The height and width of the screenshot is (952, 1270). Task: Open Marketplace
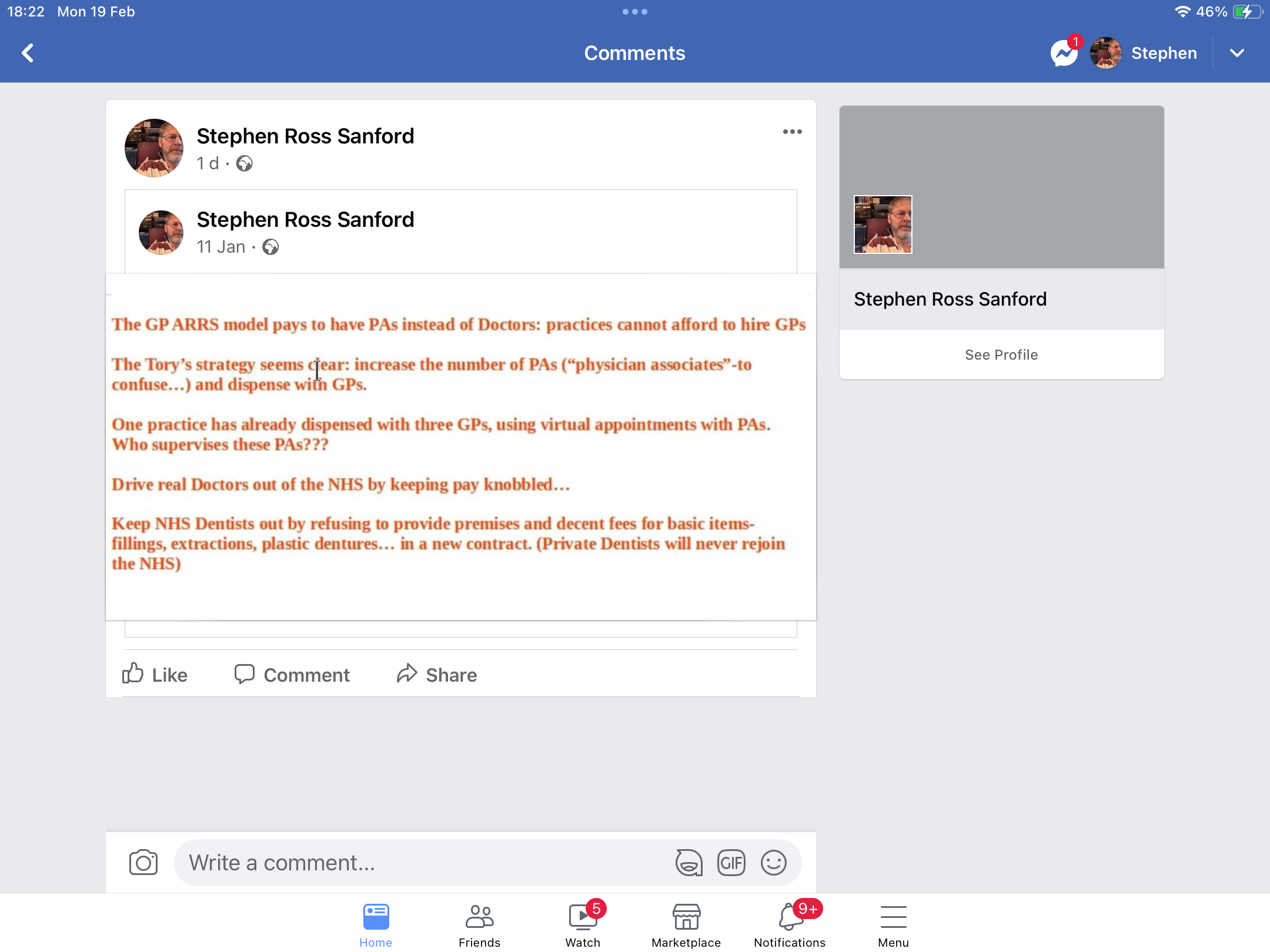[686, 925]
